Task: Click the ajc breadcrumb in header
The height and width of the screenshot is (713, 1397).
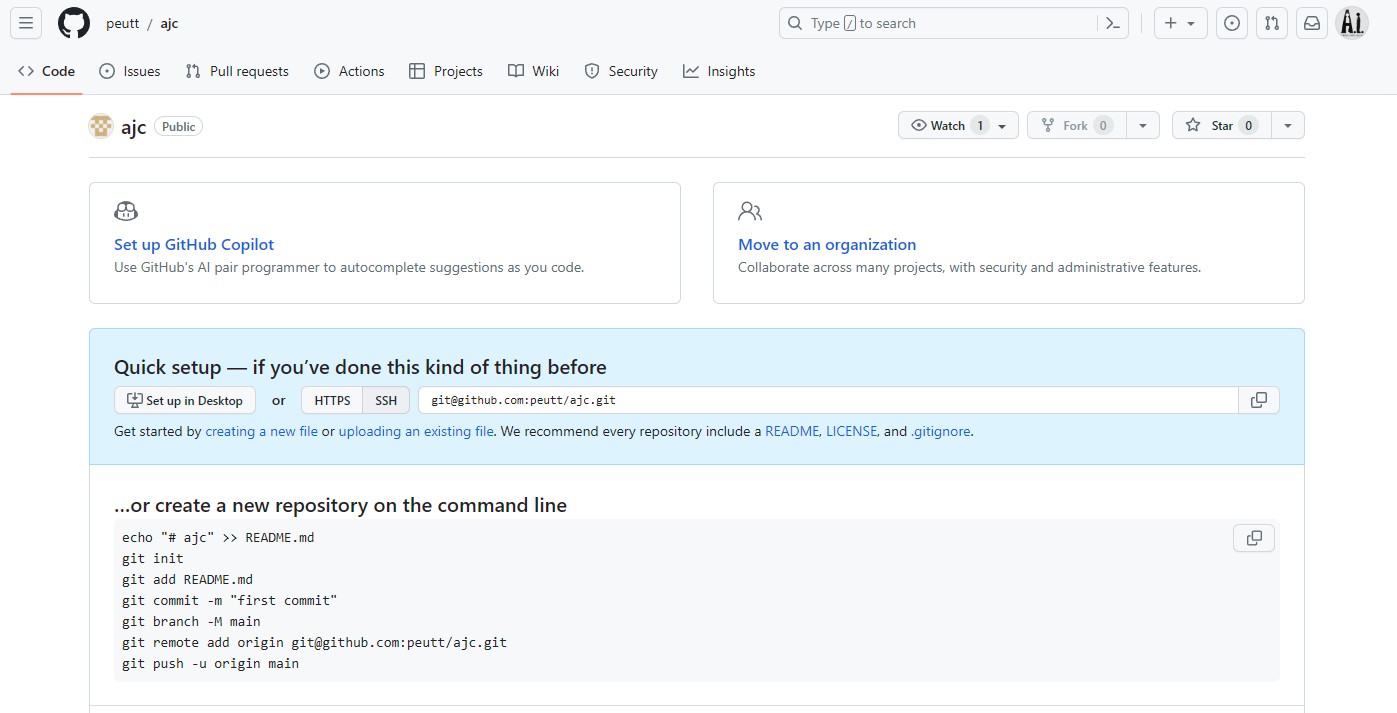Action: click(x=169, y=23)
